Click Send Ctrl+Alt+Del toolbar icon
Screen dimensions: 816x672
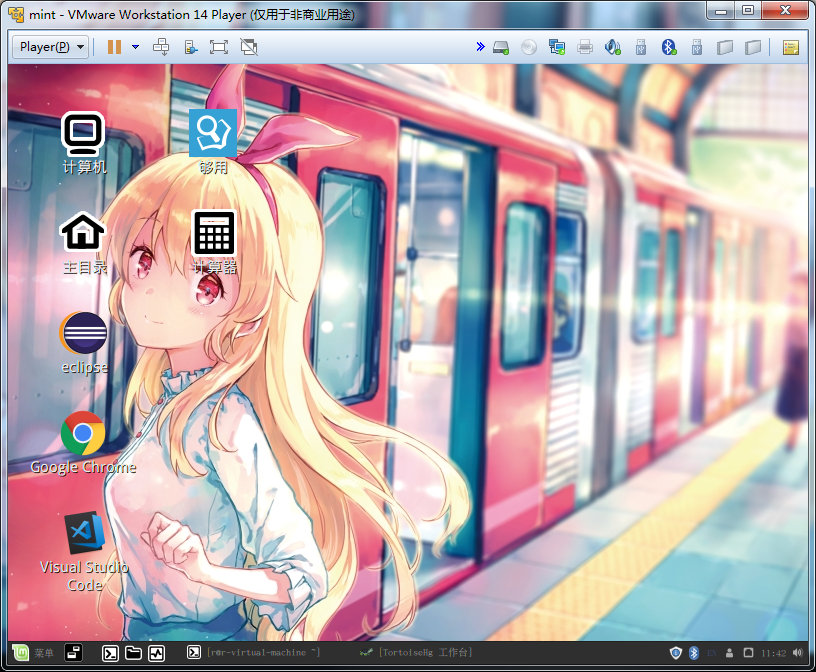click(x=161, y=47)
